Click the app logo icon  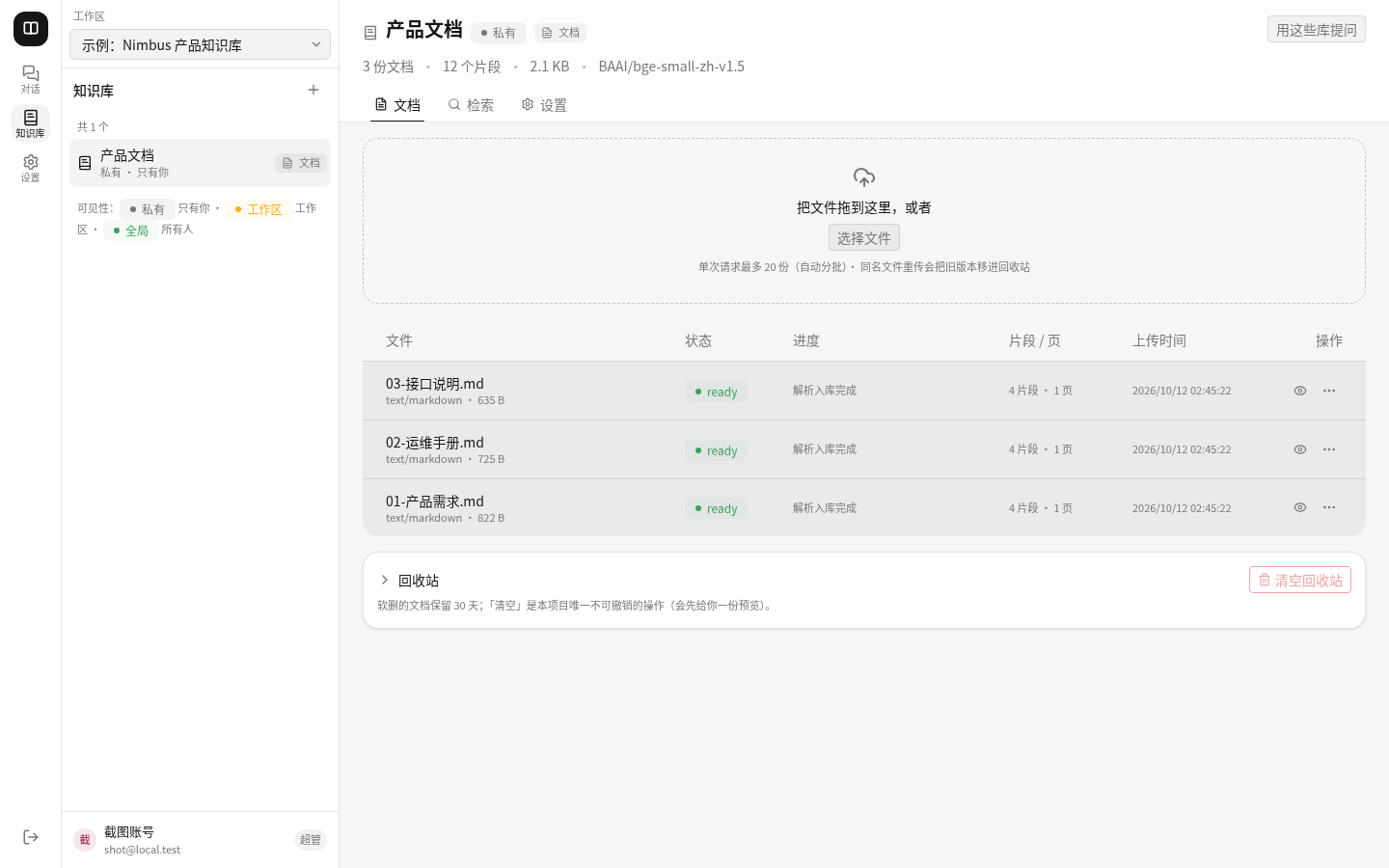pos(31,29)
